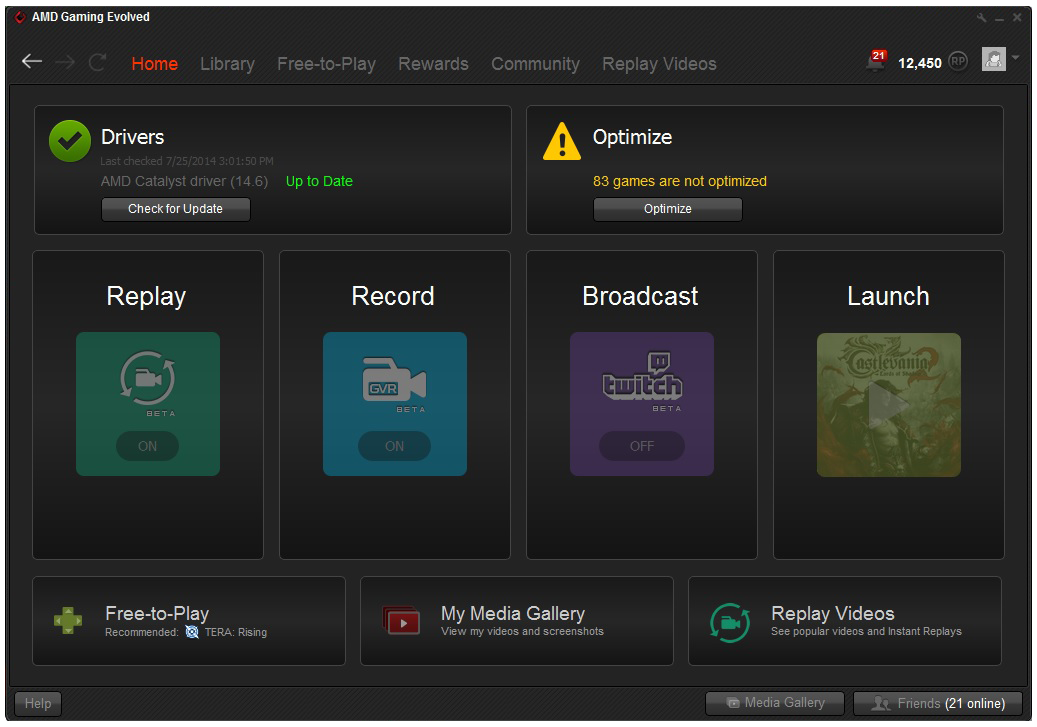
Task: Click the yellow Optimize warning icon
Action: (561, 141)
